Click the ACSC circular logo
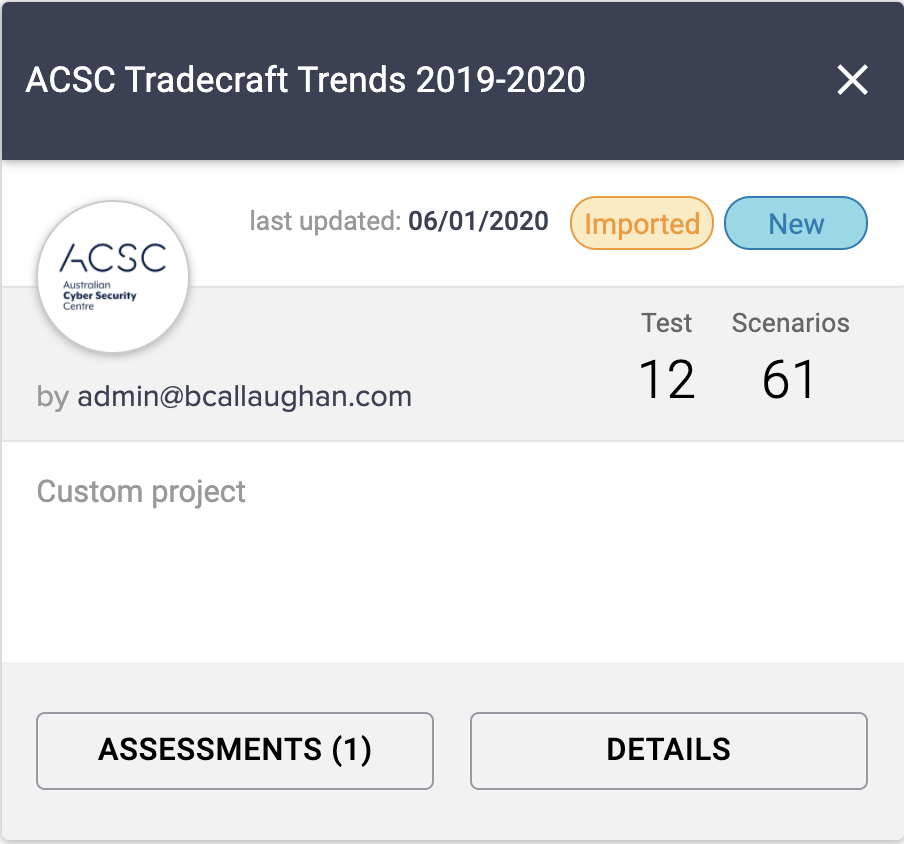 [x=113, y=276]
